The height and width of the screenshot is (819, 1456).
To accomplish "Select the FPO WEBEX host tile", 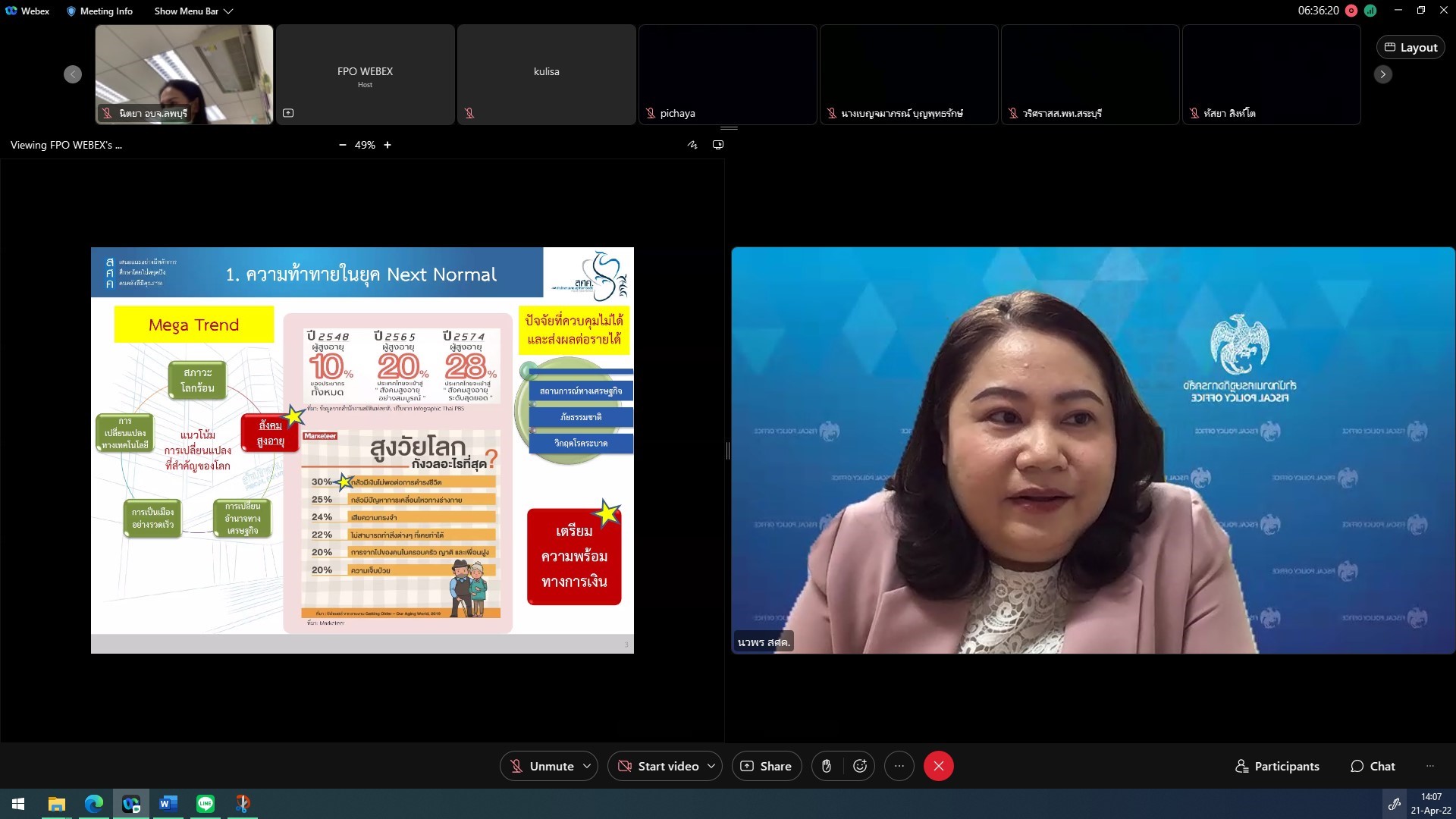I will pos(366,74).
